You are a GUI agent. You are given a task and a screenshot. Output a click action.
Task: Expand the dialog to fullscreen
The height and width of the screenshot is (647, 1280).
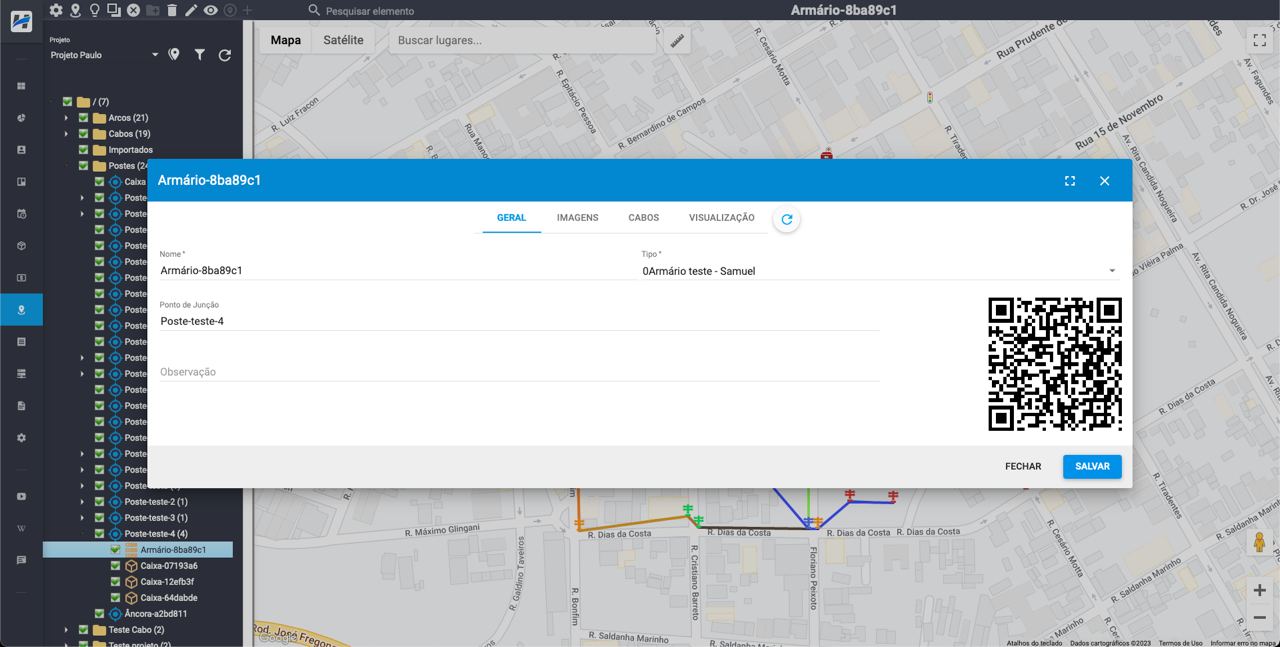pyautogui.click(x=1070, y=181)
